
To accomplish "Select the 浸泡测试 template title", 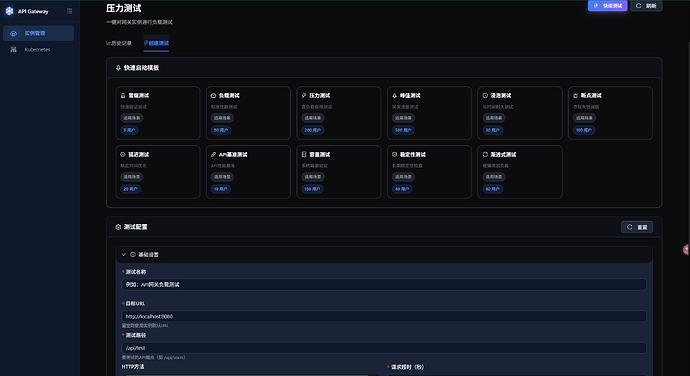I will [x=501, y=96].
